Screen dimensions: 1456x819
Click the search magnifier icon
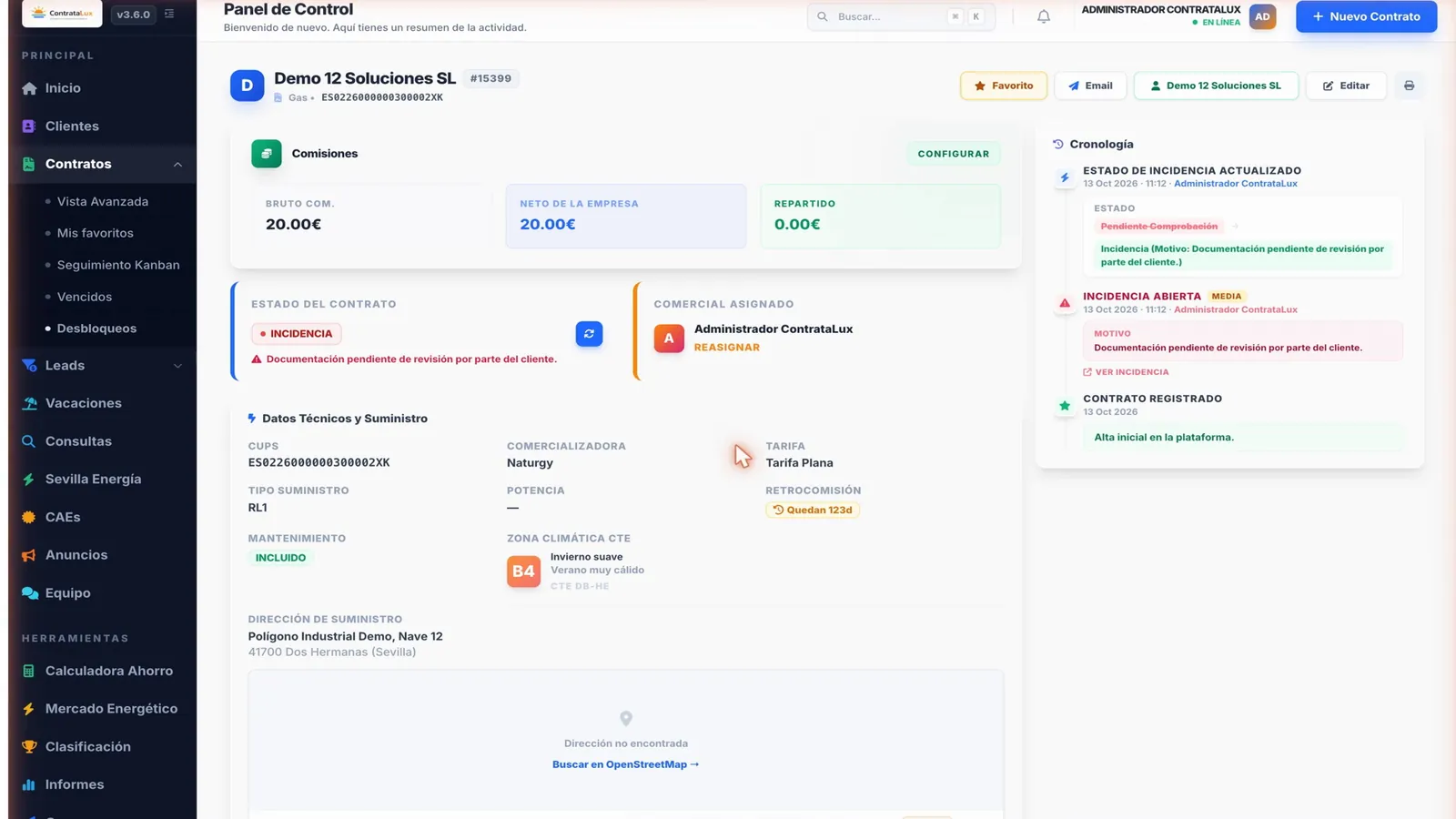click(823, 16)
